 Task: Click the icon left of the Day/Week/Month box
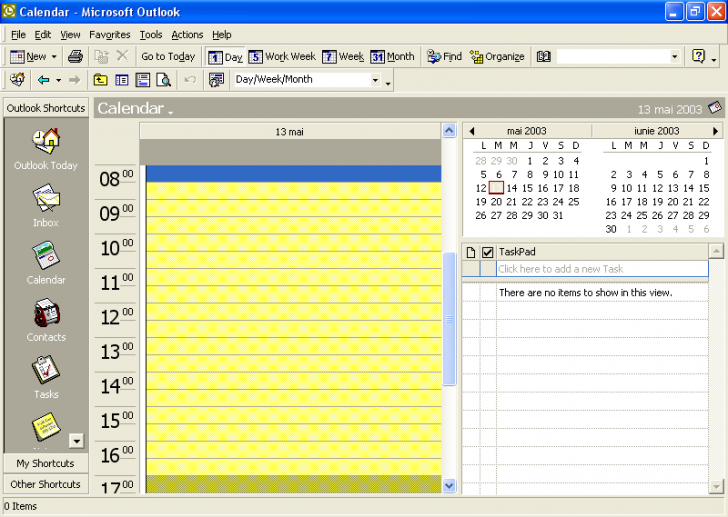click(216, 80)
